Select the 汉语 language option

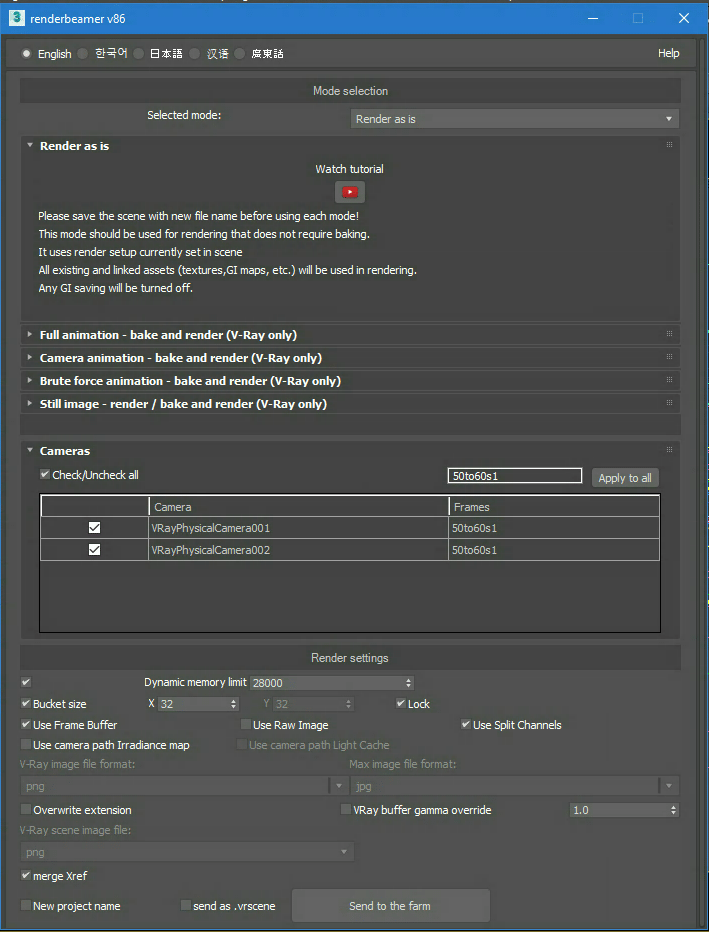209,53
